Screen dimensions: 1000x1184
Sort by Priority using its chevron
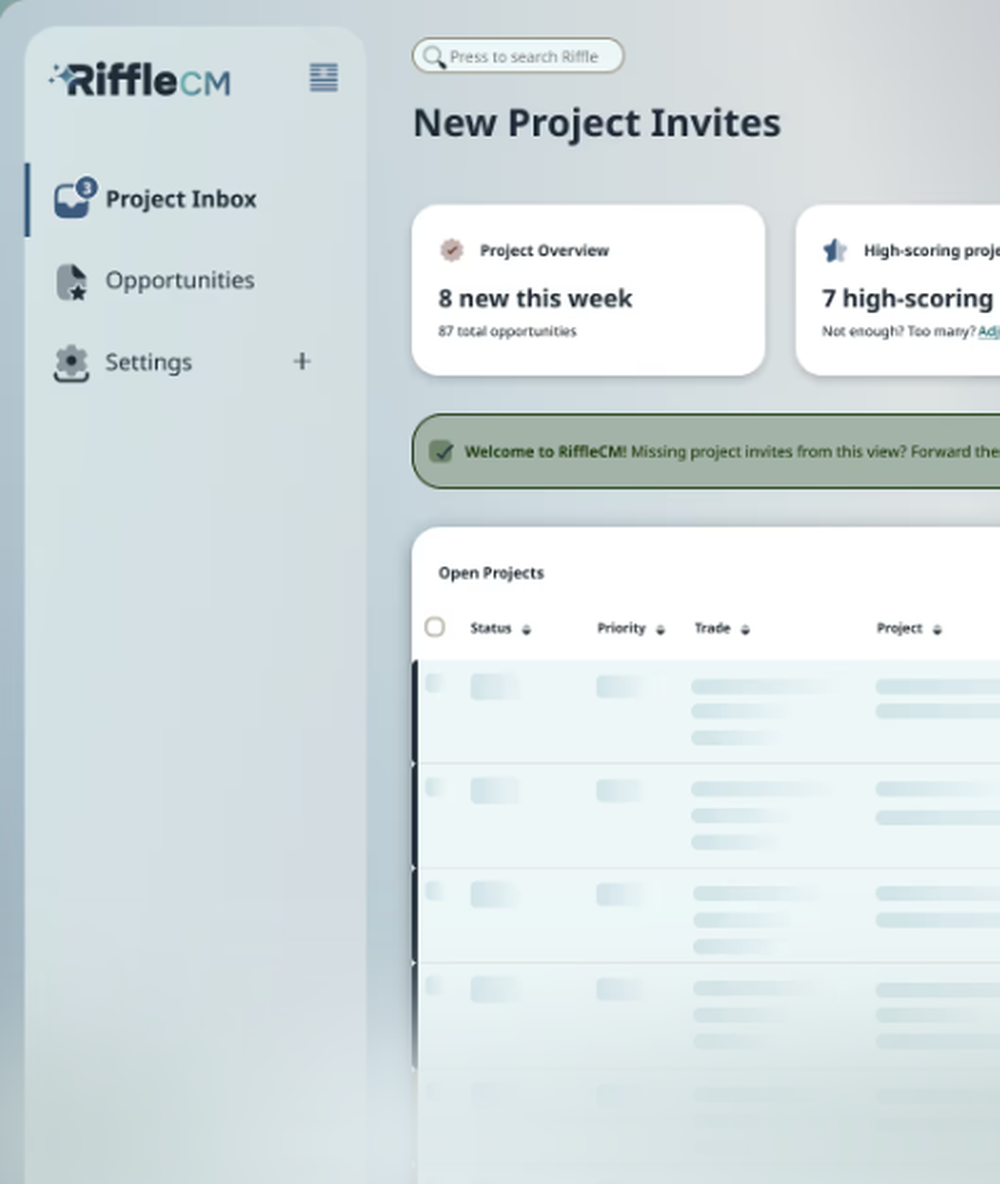tap(660, 630)
